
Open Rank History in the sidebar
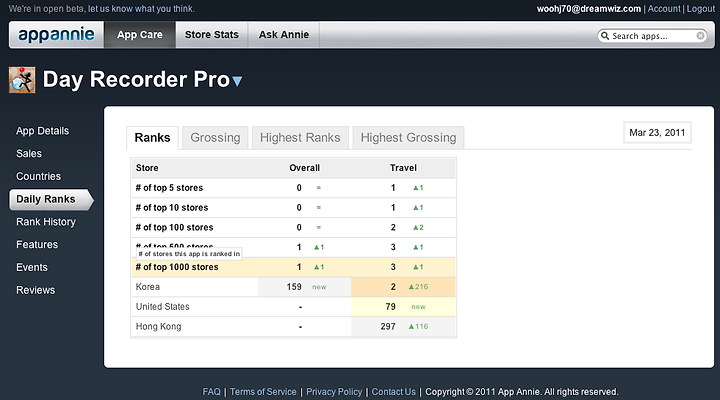(46, 222)
